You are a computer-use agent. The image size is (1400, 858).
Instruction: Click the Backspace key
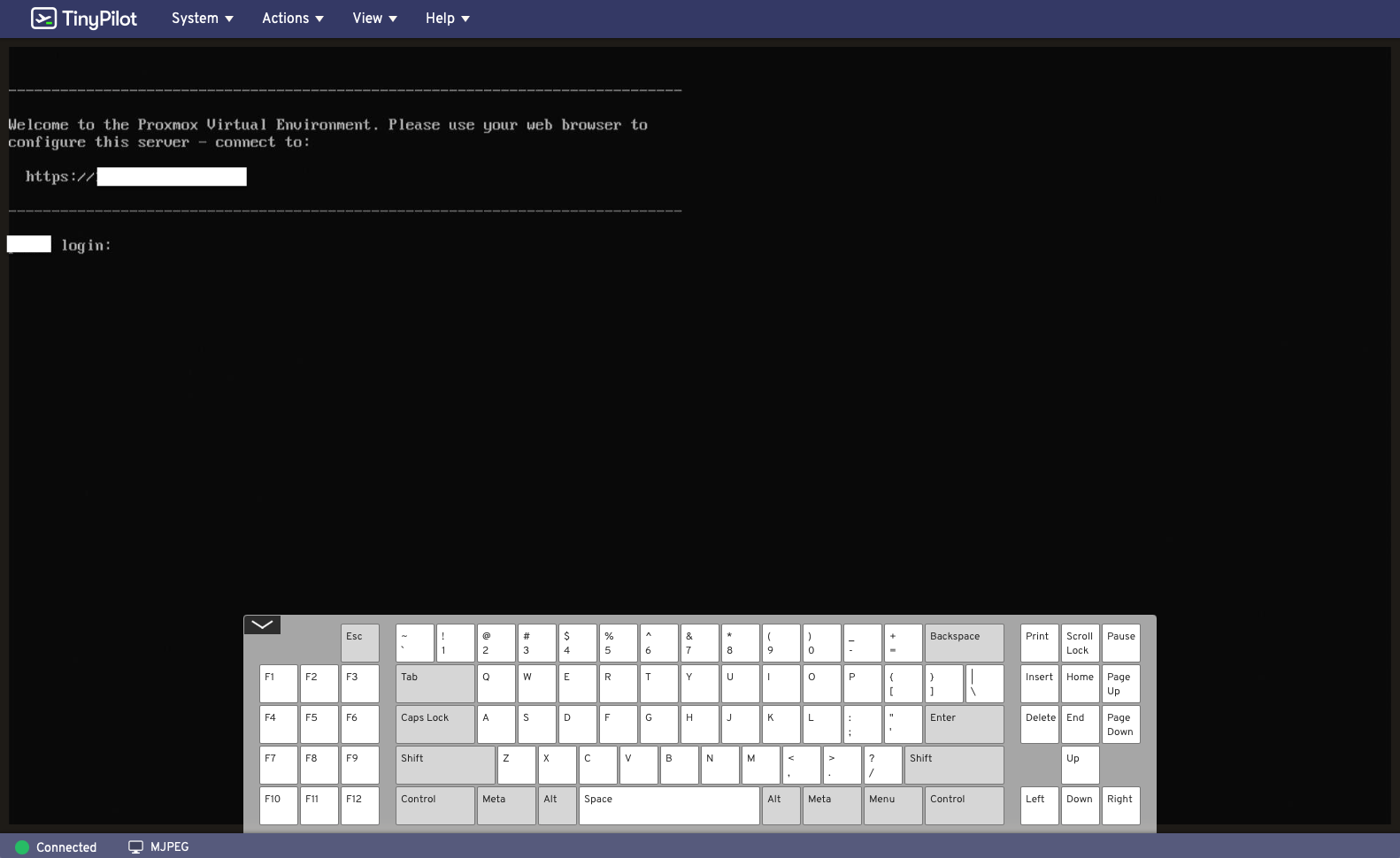pyautogui.click(x=965, y=643)
